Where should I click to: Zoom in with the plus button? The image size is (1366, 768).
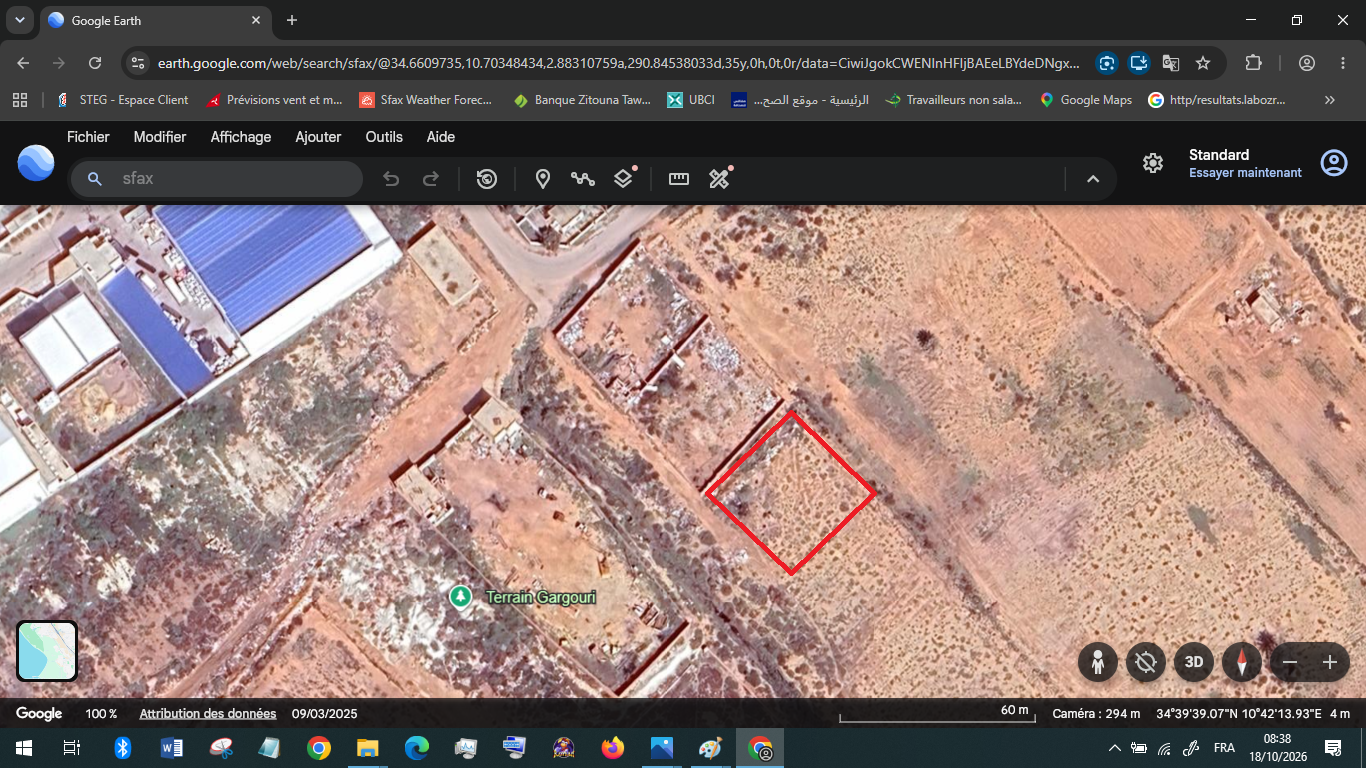click(x=1330, y=662)
